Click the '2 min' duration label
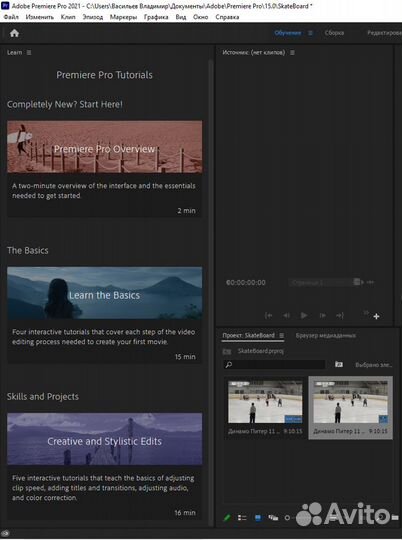This screenshot has width=402, height=540. [186, 210]
